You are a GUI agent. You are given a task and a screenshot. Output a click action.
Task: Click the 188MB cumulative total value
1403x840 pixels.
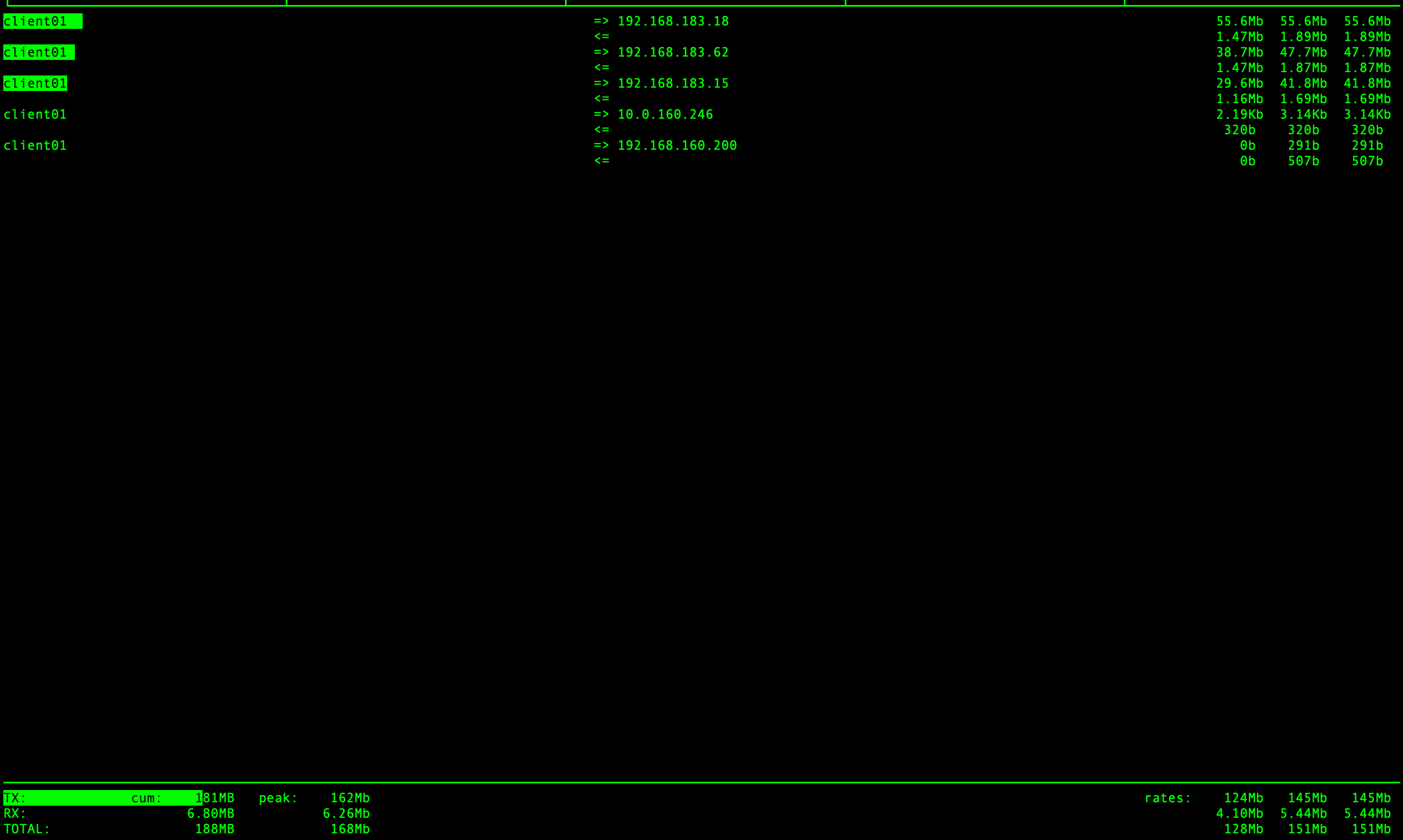(x=215, y=829)
